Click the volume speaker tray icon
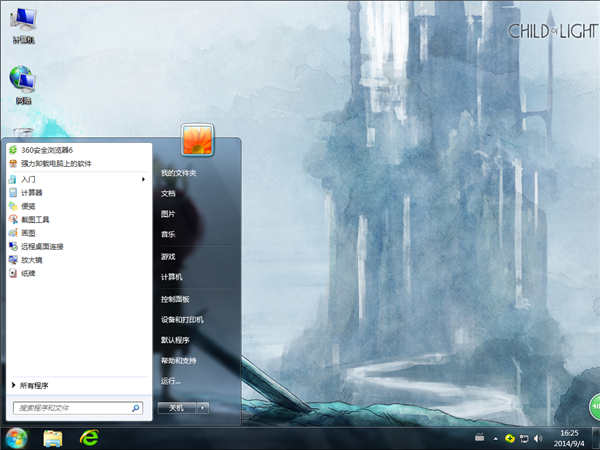 point(538,437)
